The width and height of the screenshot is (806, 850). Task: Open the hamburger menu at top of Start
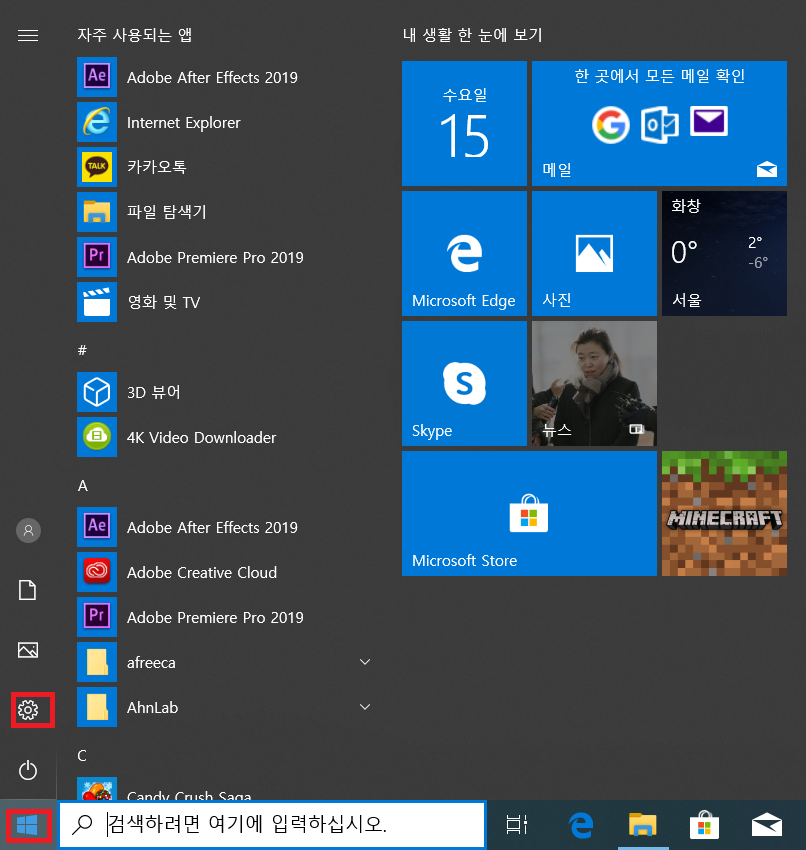28,36
